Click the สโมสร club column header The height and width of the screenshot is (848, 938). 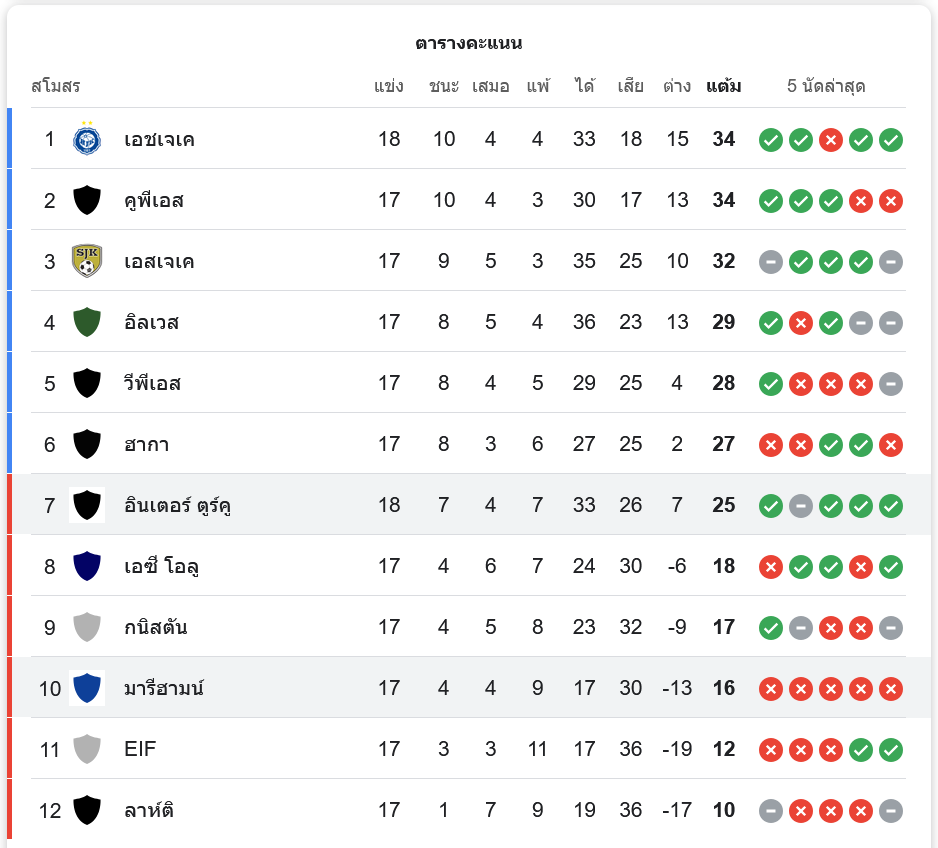point(56,86)
